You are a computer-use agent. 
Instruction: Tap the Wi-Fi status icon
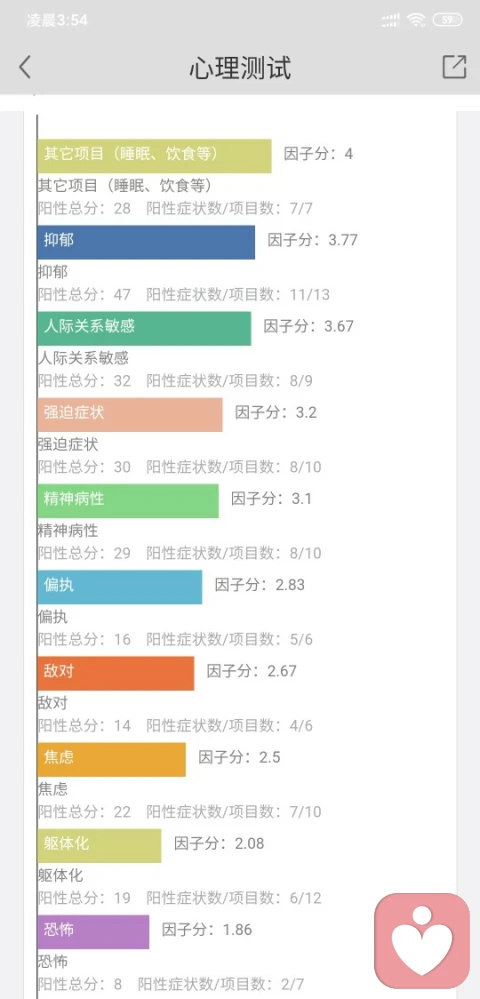[416, 20]
